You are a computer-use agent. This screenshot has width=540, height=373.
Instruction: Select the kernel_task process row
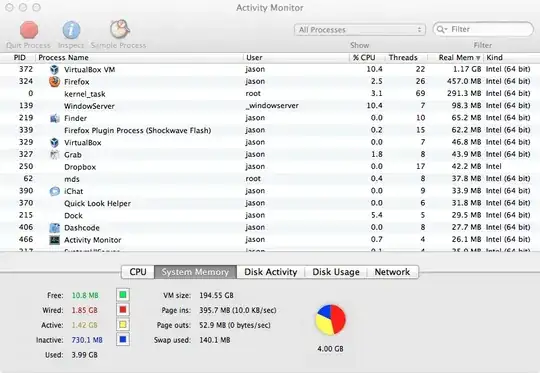click(x=270, y=94)
